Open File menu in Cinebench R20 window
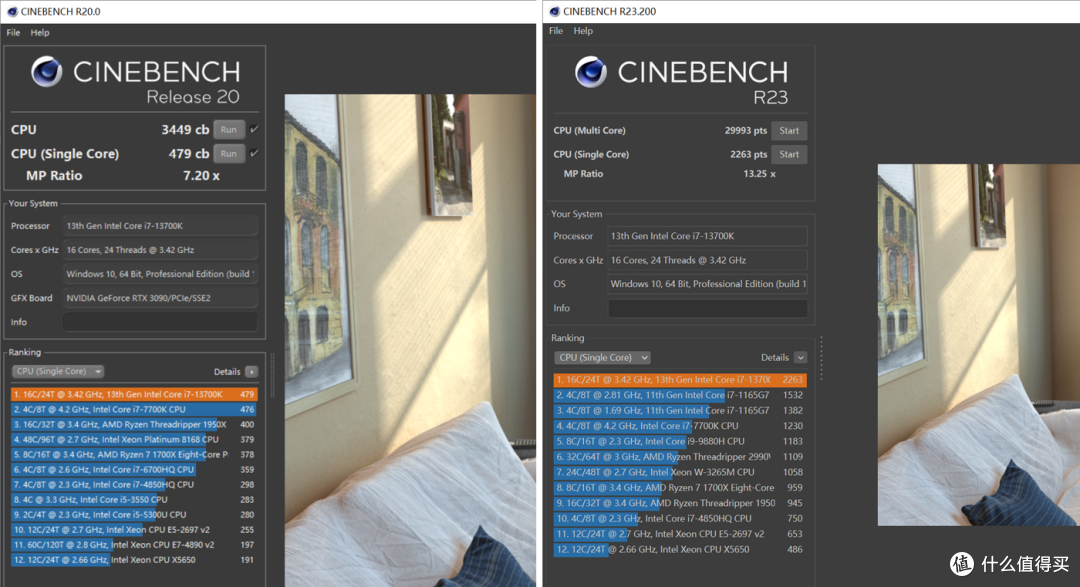This screenshot has height=587, width=1080. pyautogui.click(x=13, y=32)
